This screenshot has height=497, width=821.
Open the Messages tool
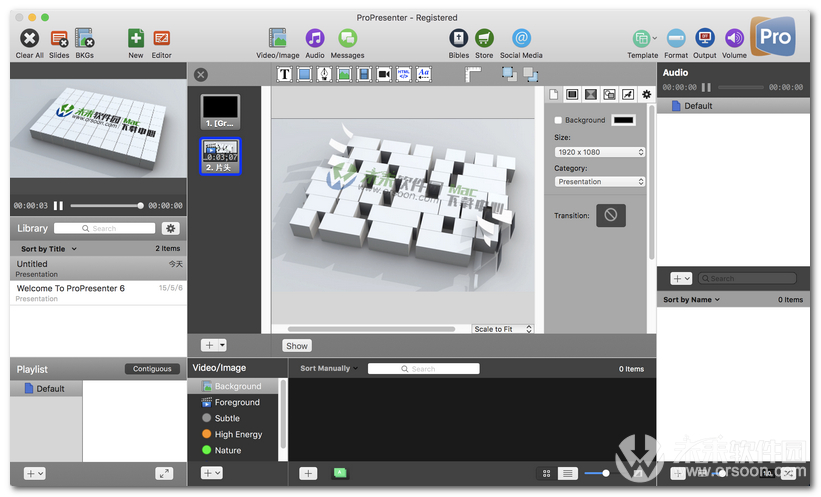click(x=347, y=39)
